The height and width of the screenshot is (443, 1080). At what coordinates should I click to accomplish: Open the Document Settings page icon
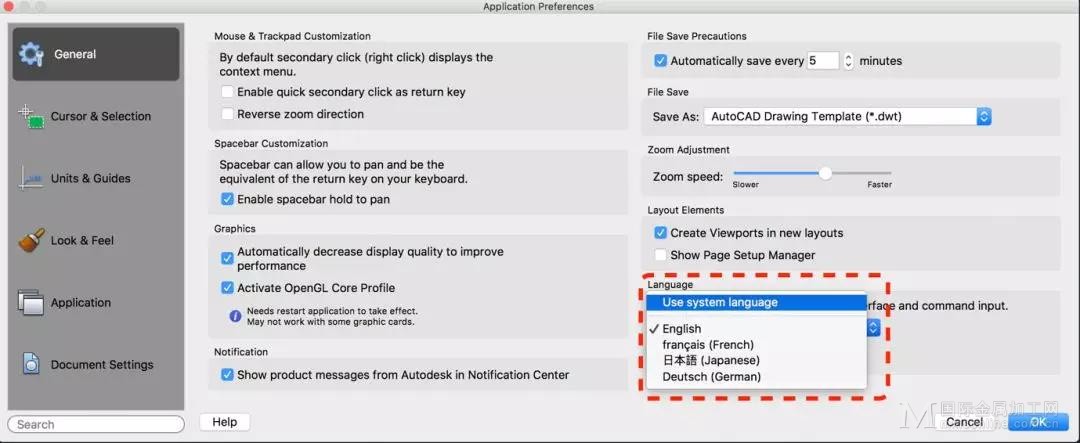[31, 363]
